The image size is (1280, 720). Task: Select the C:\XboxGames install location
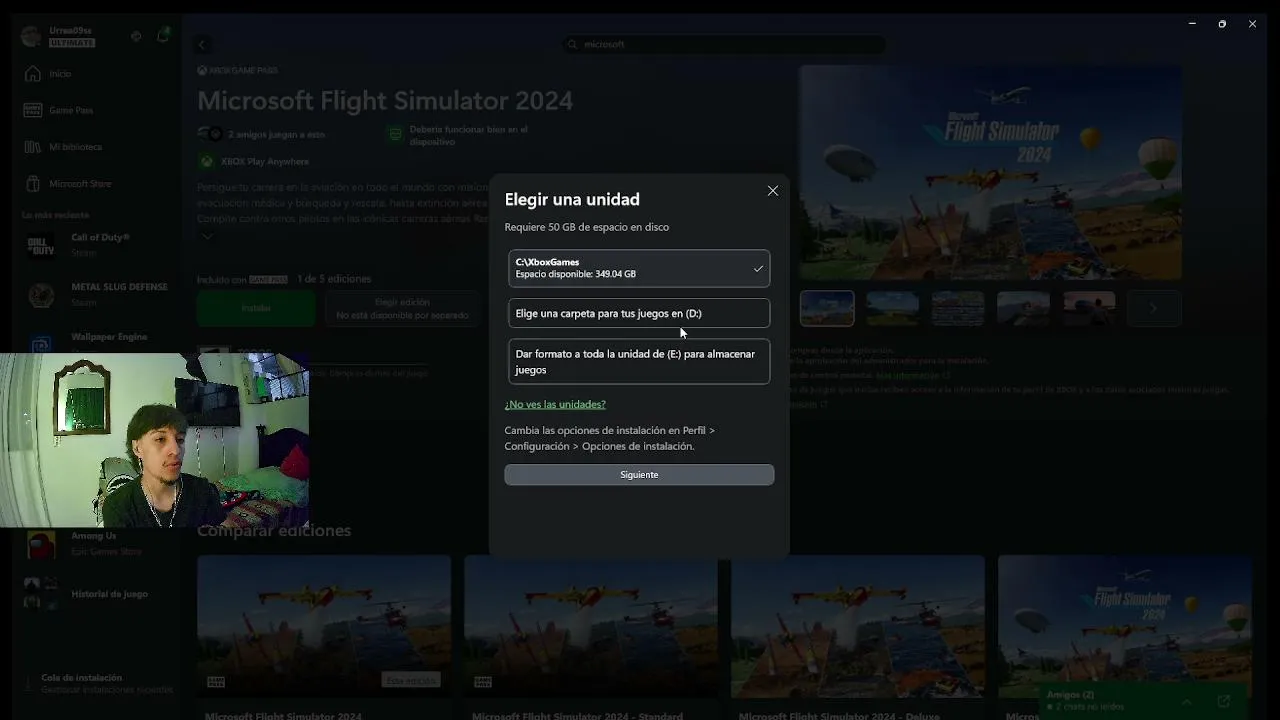tap(639, 268)
